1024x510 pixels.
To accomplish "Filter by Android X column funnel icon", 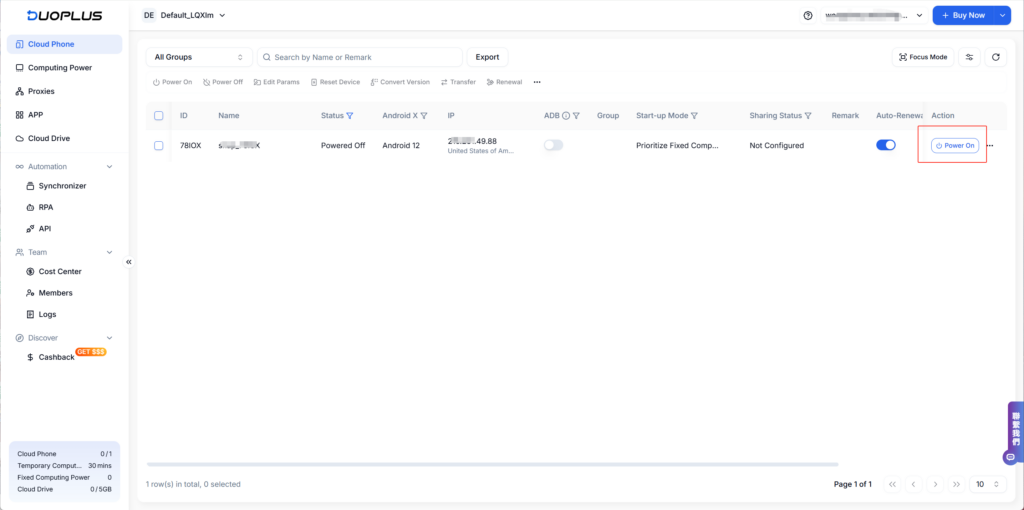I will (x=424, y=116).
